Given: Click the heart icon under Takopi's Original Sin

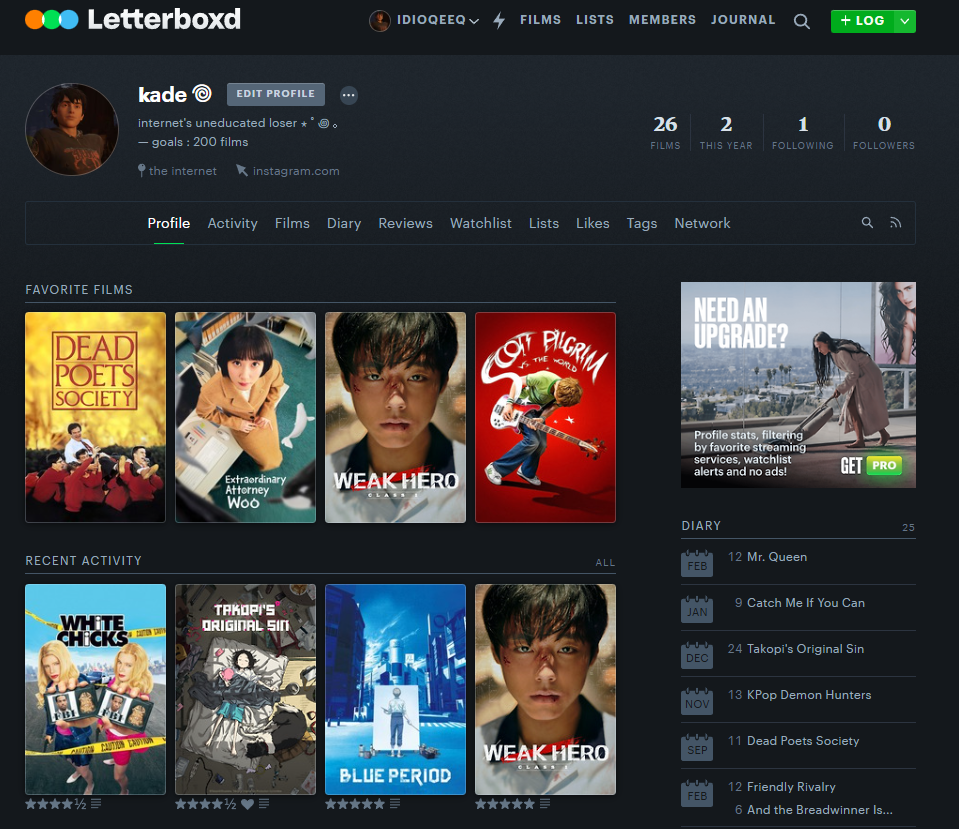Looking at the screenshot, I should [x=247, y=804].
